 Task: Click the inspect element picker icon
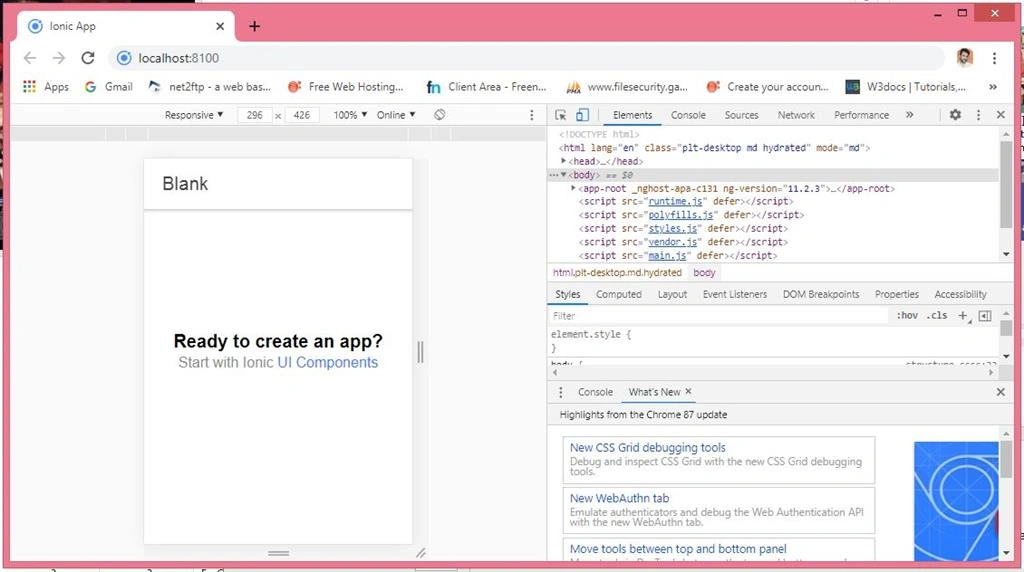tap(560, 115)
